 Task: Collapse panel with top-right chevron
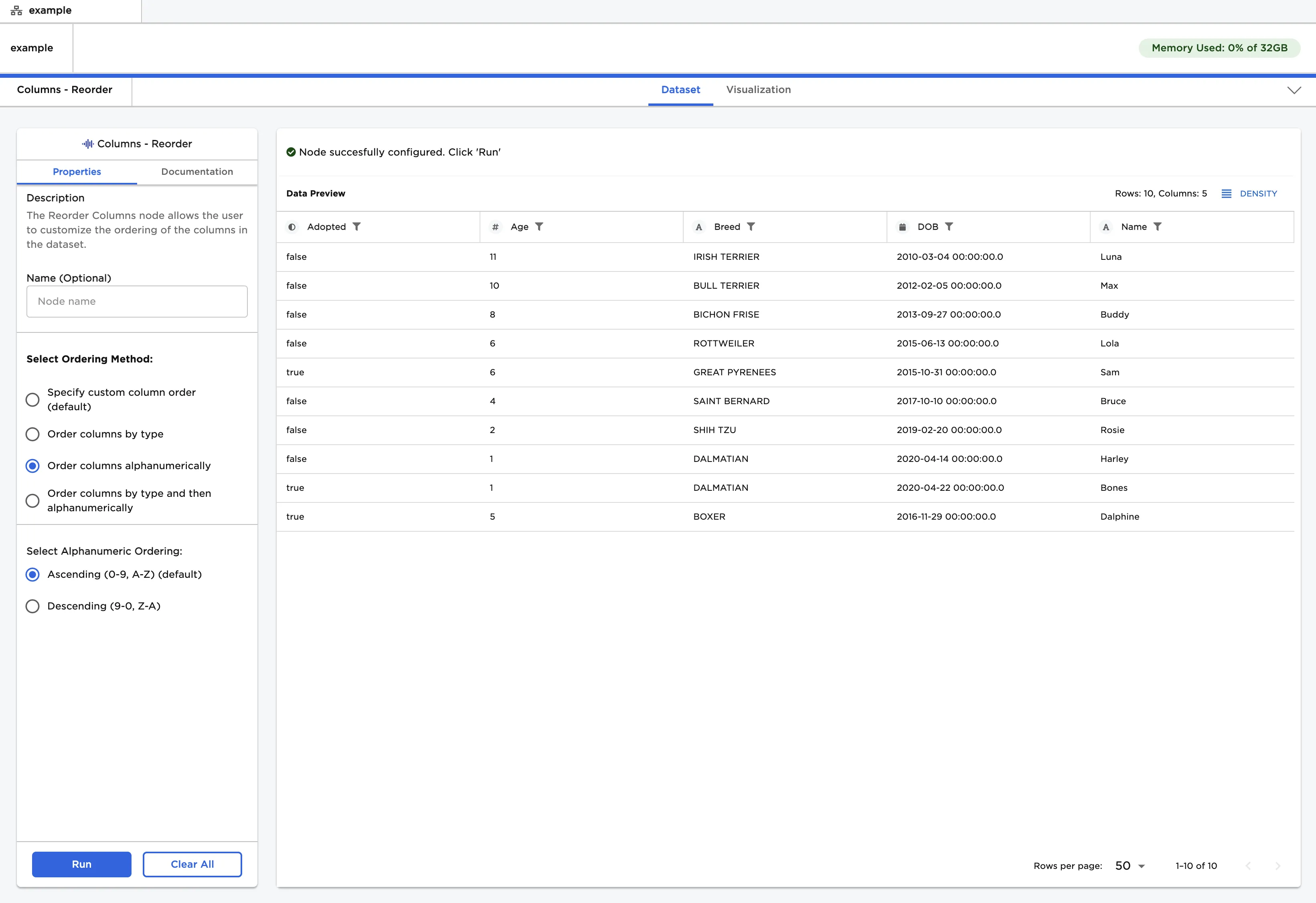(1294, 90)
